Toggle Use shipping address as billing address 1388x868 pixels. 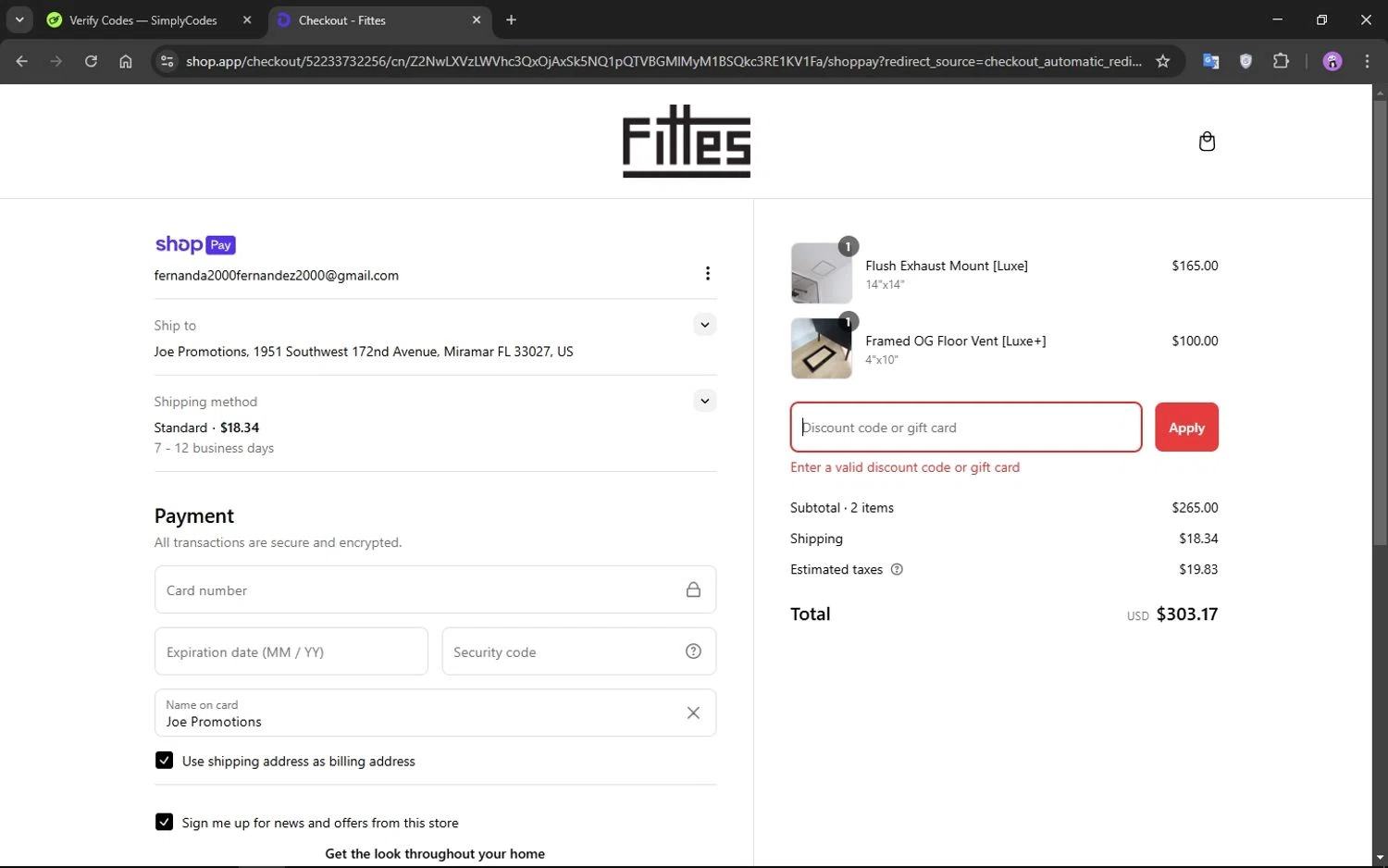(164, 761)
